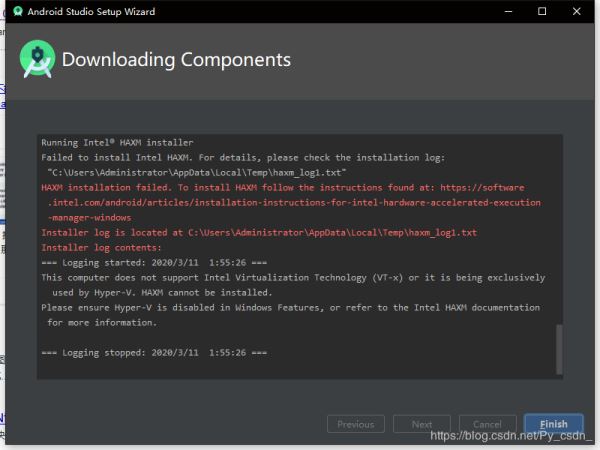This screenshot has height=450, width=600.
Task: Click the 'Failed to install Intel HAXM' line
Action: point(243,157)
